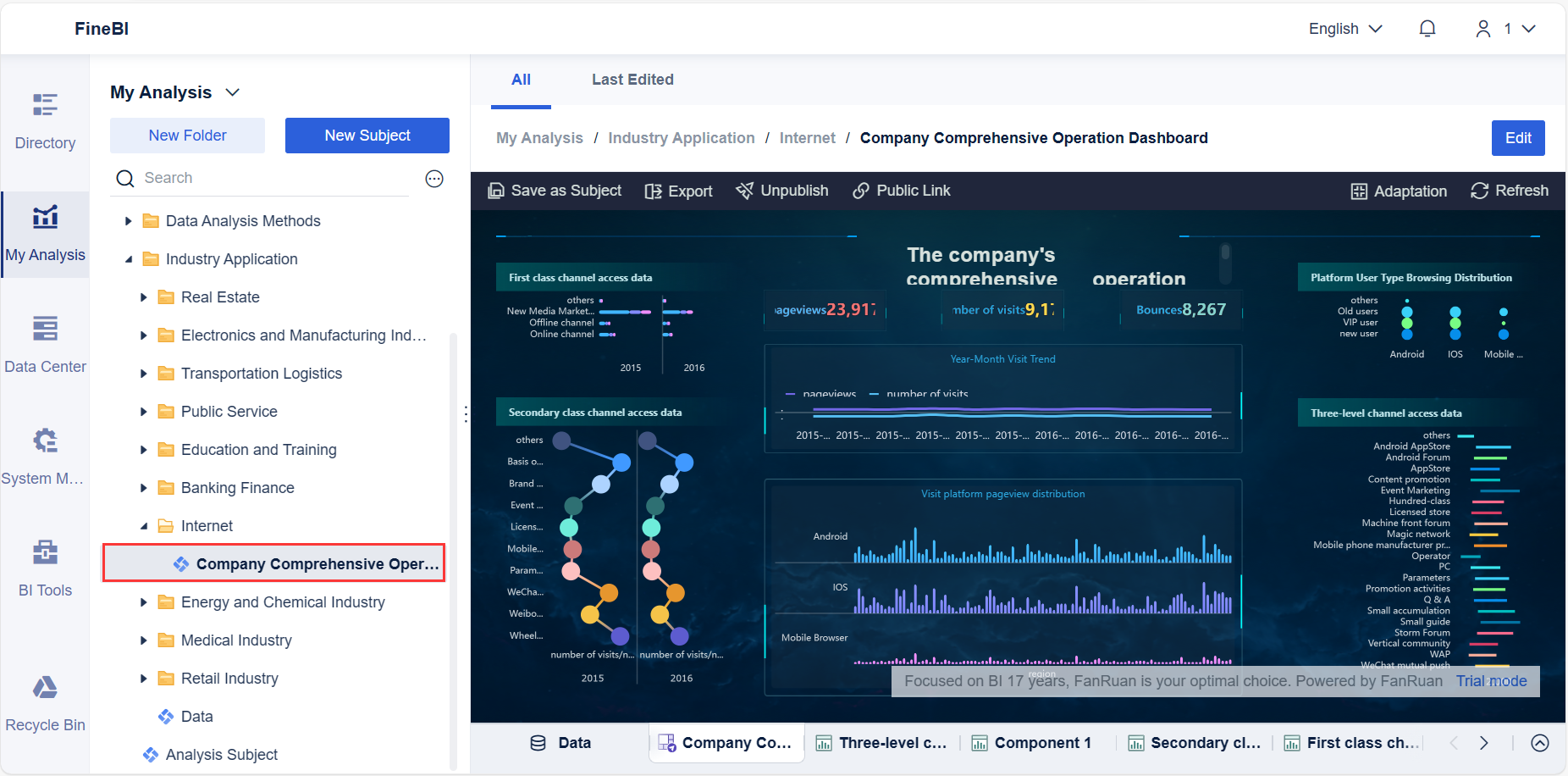Image resolution: width=1568 pixels, height=776 pixels.
Task: Expand the Medical Industry folder
Action: click(x=143, y=640)
